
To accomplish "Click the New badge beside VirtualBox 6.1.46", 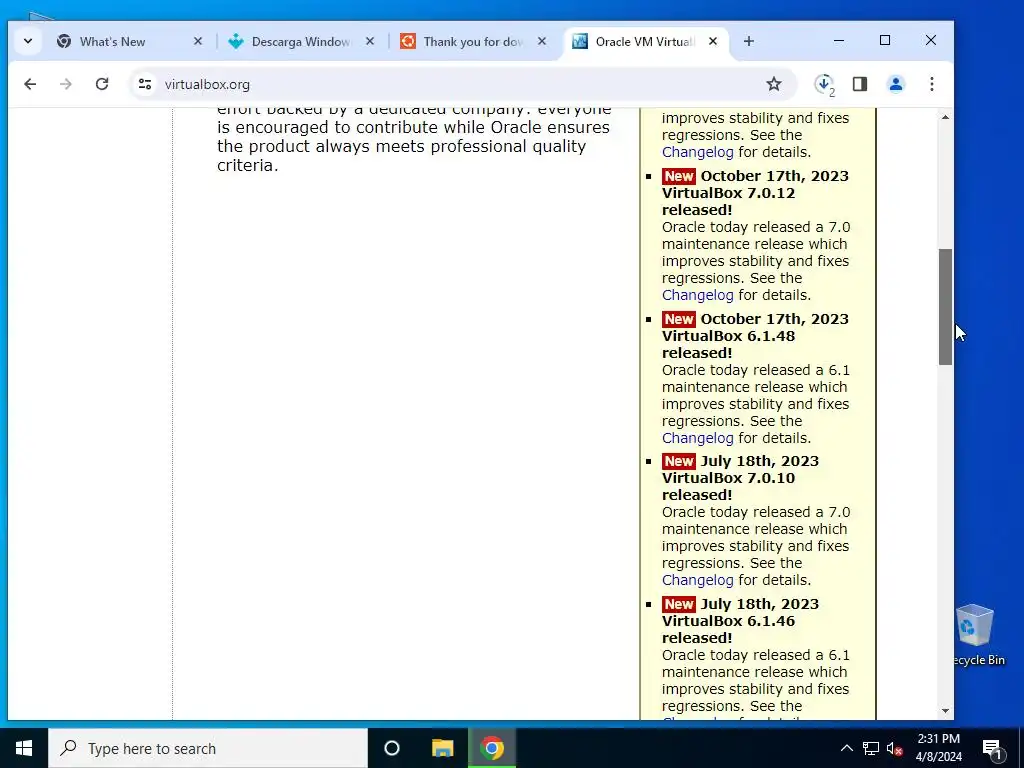I will 679,604.
